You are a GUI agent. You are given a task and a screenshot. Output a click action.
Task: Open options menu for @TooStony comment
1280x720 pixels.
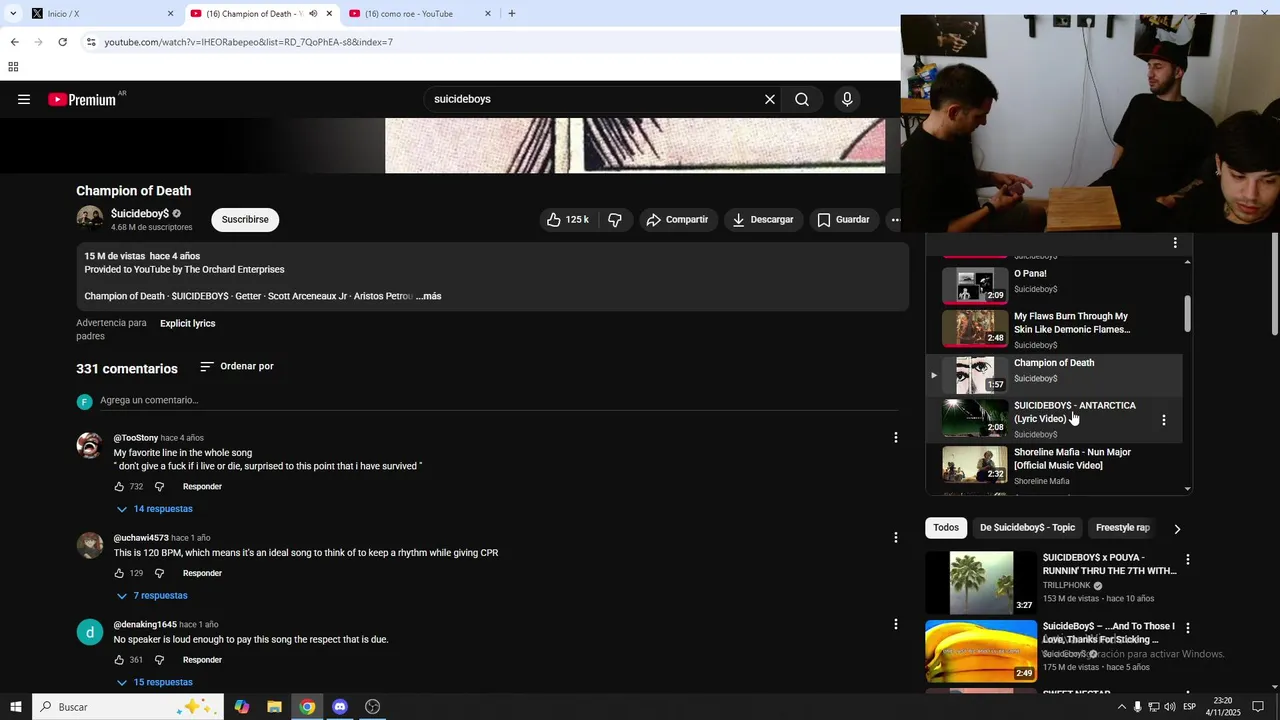(896, 438)
